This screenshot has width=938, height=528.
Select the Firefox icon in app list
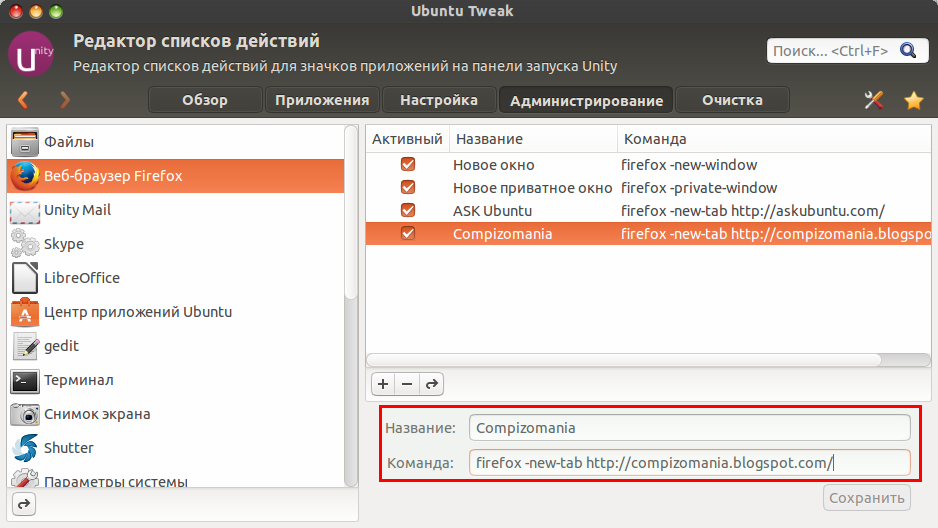25,176
